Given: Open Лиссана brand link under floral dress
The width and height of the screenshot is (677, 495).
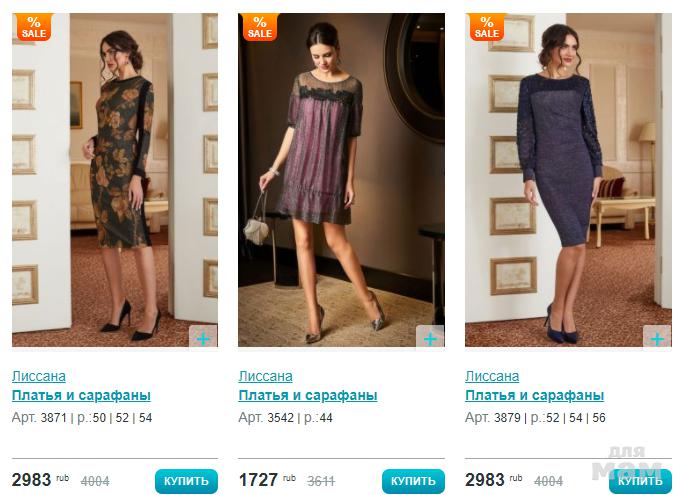Looking at the screenshot, I should click(x=39, y=376).
